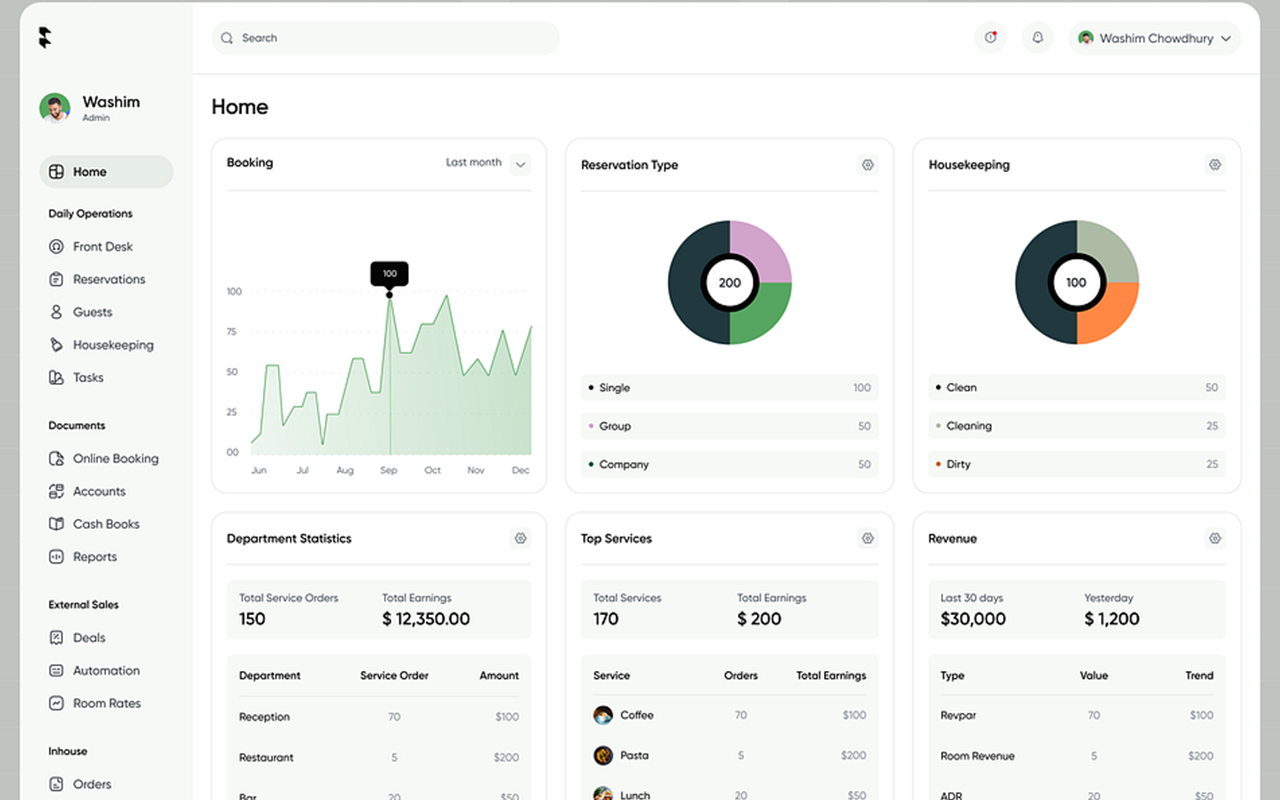The image size is (1280, 800).
Task: Navigate to Cash Books
Action: pyautogui.click(x=105, y=524)
